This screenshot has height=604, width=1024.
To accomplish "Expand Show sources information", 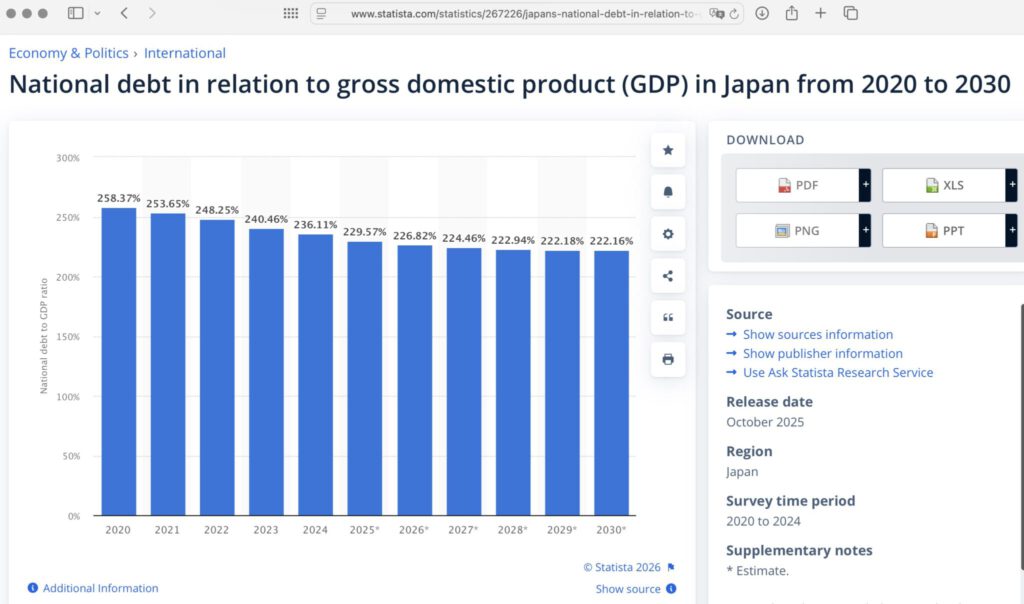I will pos(818,334).
